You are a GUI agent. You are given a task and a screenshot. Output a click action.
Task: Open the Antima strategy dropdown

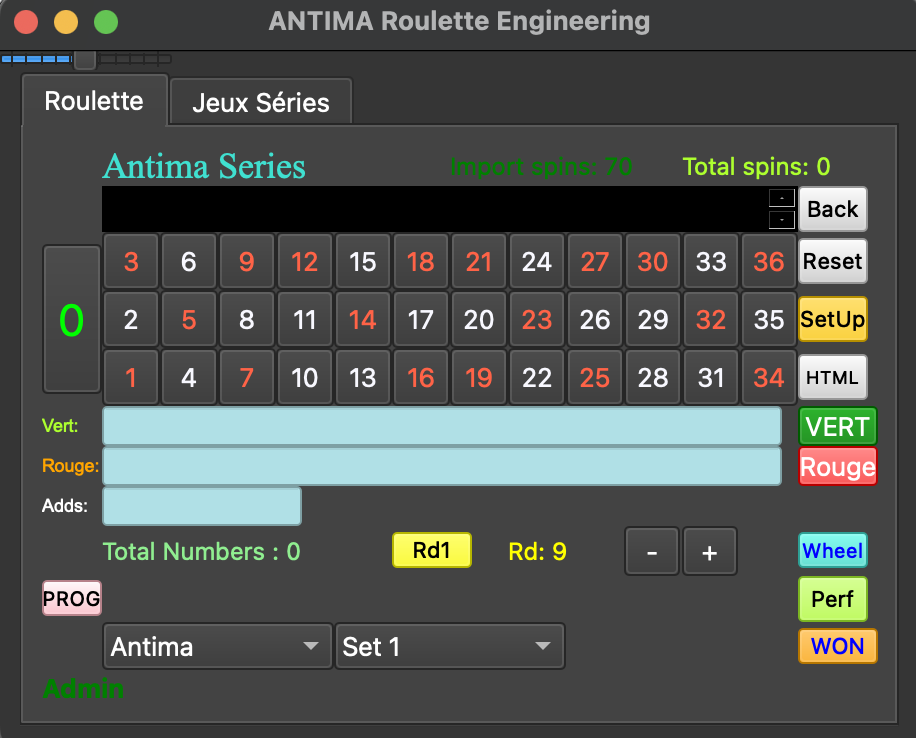216,646
